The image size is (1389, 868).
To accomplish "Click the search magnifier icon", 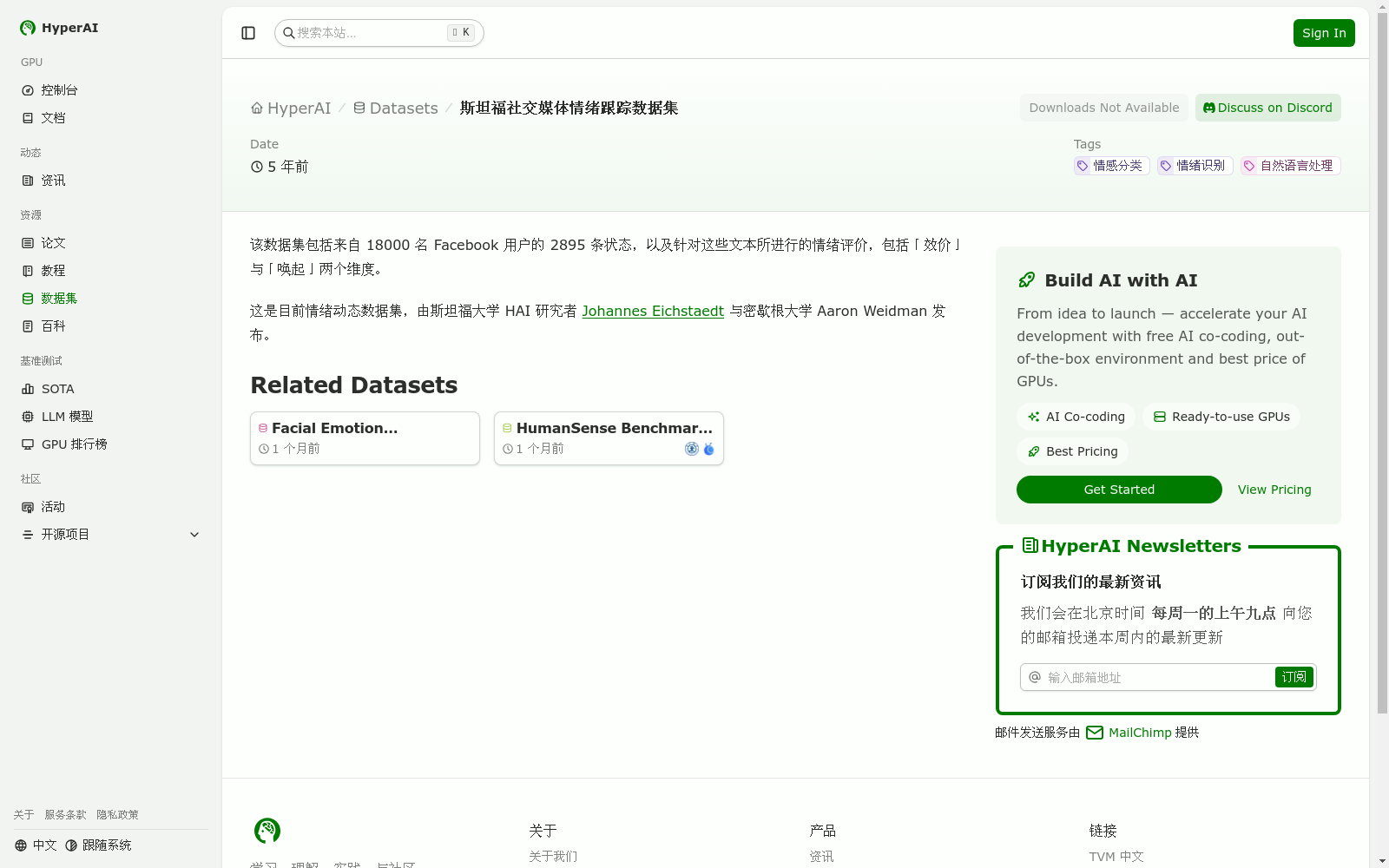I will 289,33.
